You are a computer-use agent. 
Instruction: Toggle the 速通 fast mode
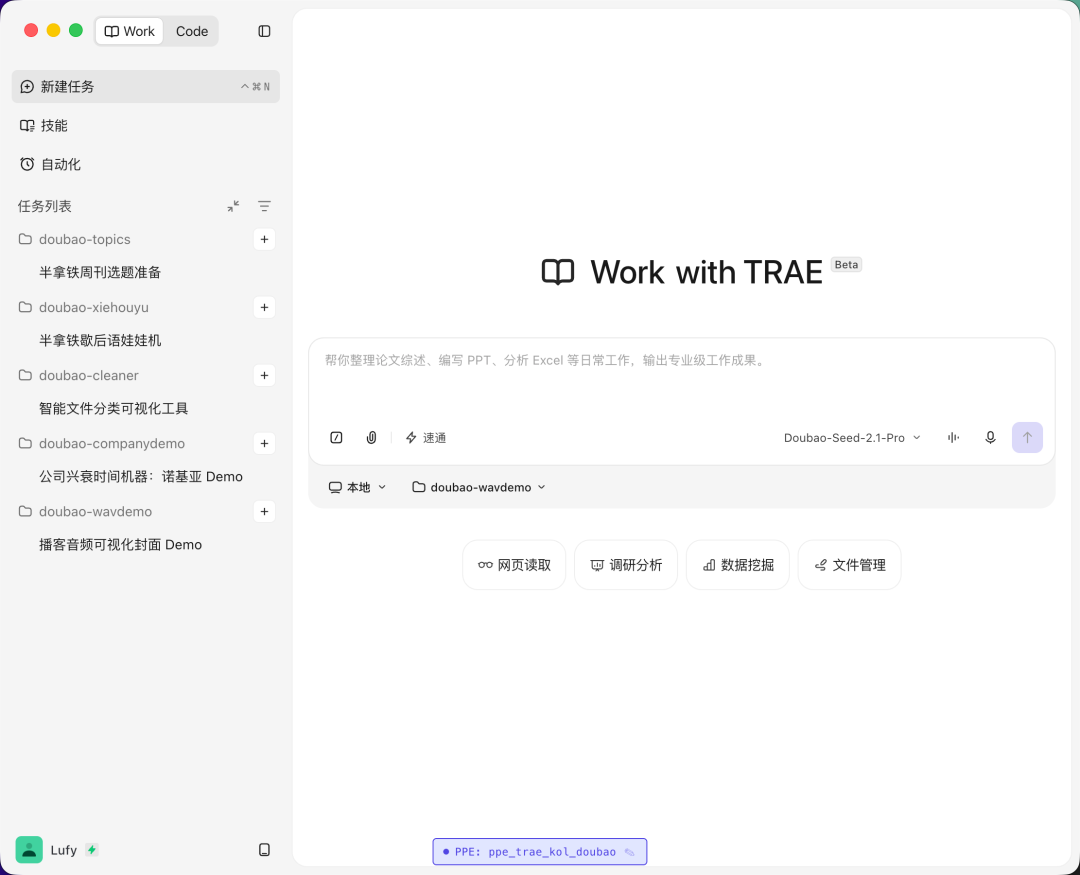(426, 438)
